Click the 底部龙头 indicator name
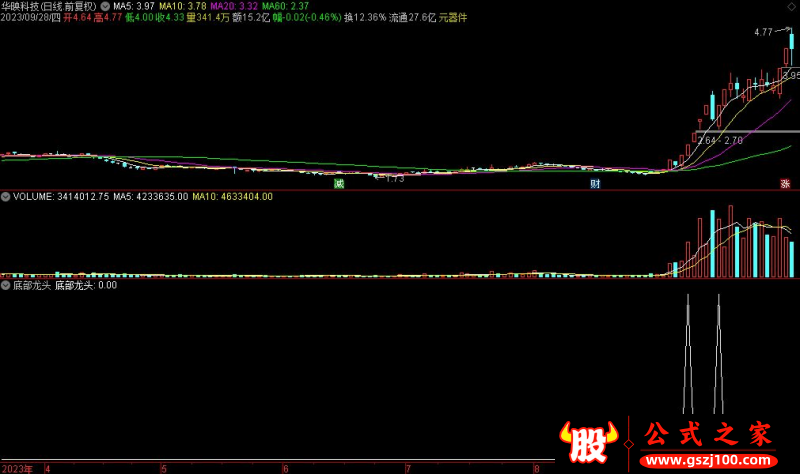800x474 pixels. click(x=32, y=285)
